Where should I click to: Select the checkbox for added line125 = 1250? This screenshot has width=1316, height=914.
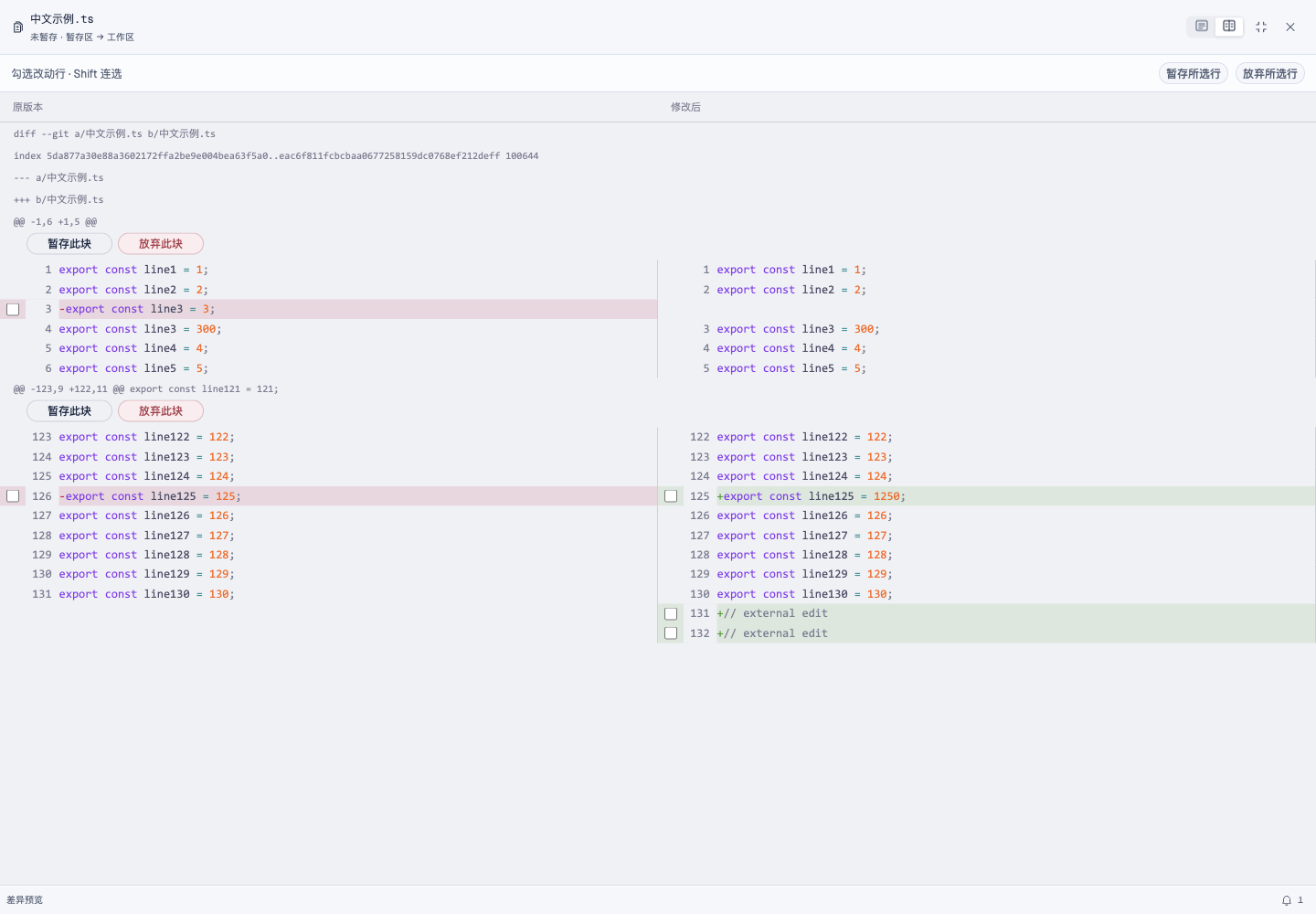coord(671,496)
